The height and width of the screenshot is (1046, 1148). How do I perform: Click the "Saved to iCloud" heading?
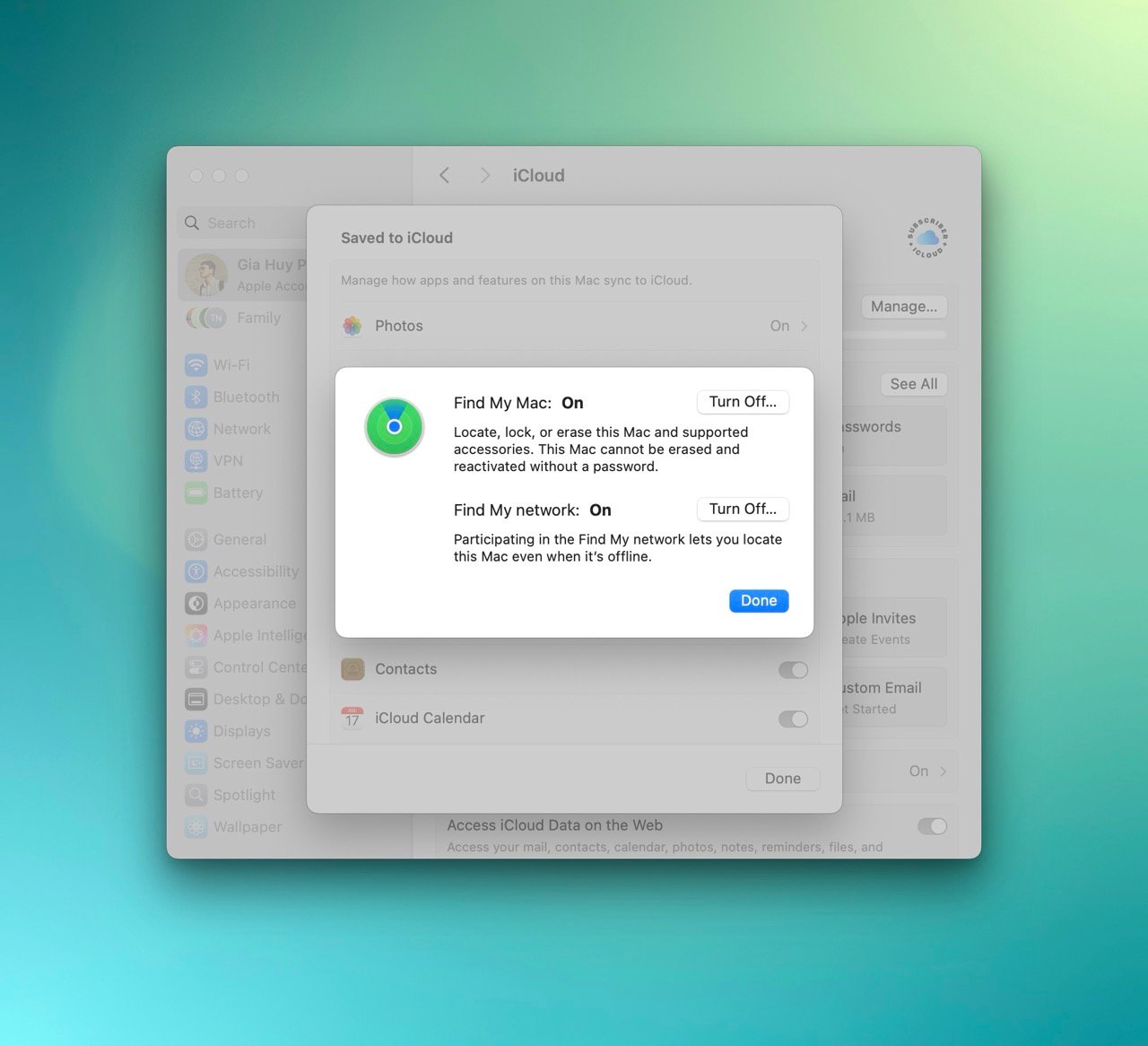pyautogui.click(x=396, y=238)
